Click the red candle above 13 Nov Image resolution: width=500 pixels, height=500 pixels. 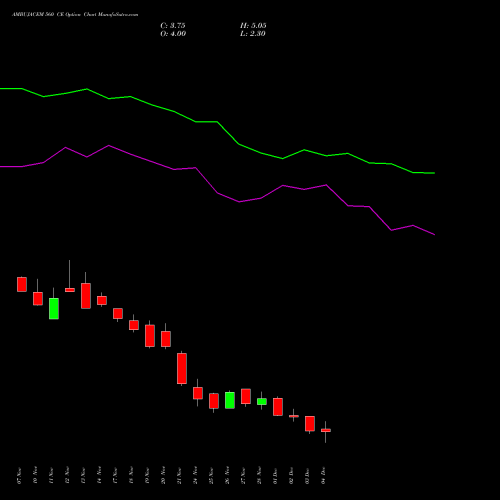tap(86, 296)
